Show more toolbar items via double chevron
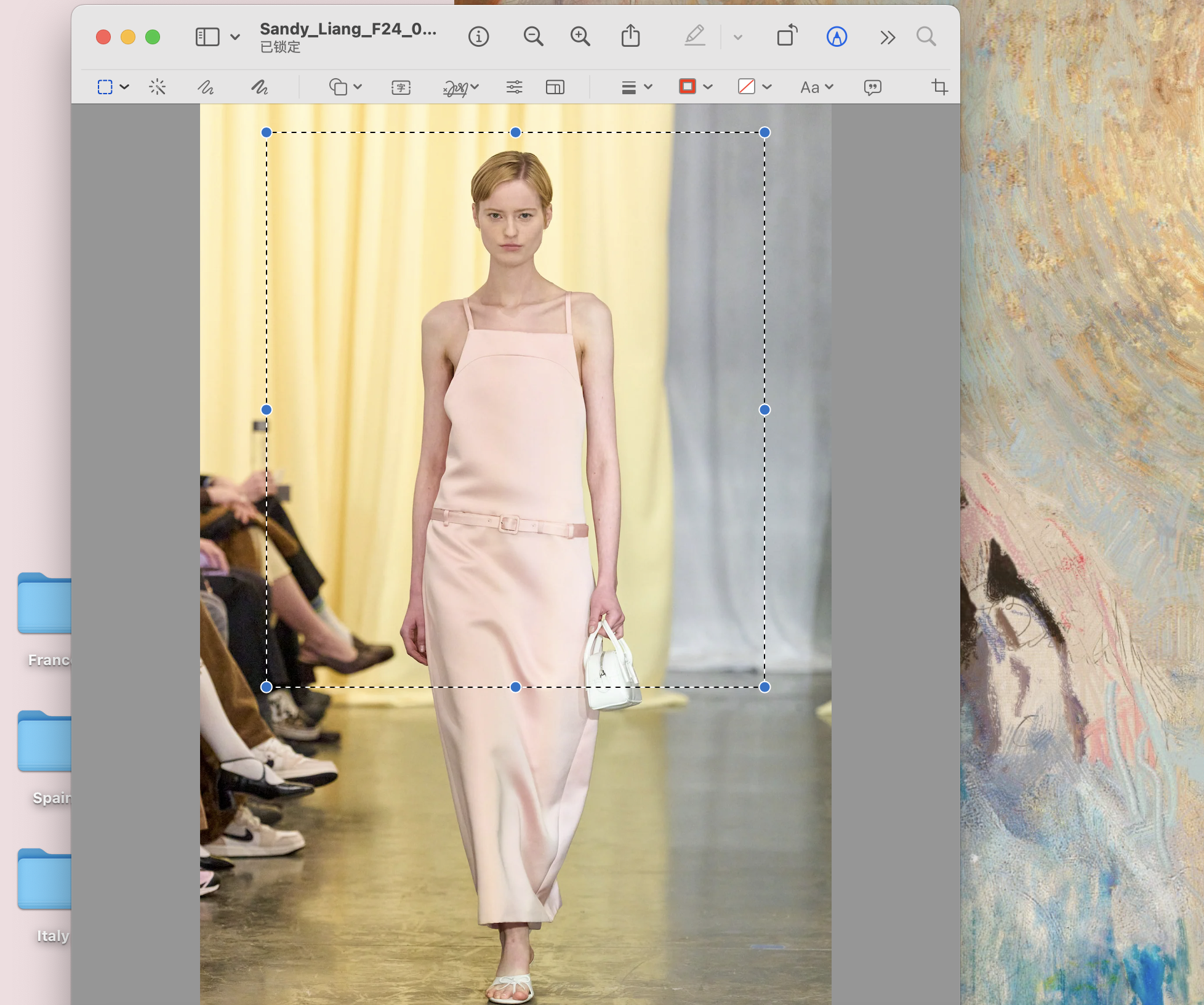This screenshot has width=1204, height=1005. click(x=887, y=38)
